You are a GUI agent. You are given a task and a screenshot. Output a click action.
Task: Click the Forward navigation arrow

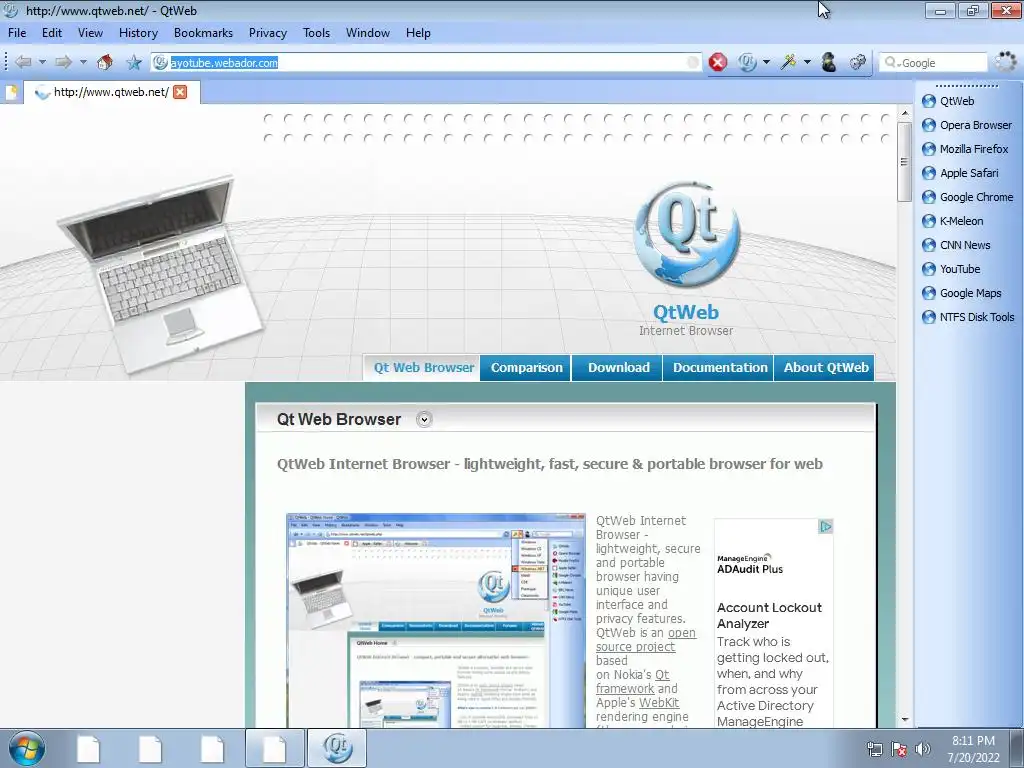(x=63, y=62)
